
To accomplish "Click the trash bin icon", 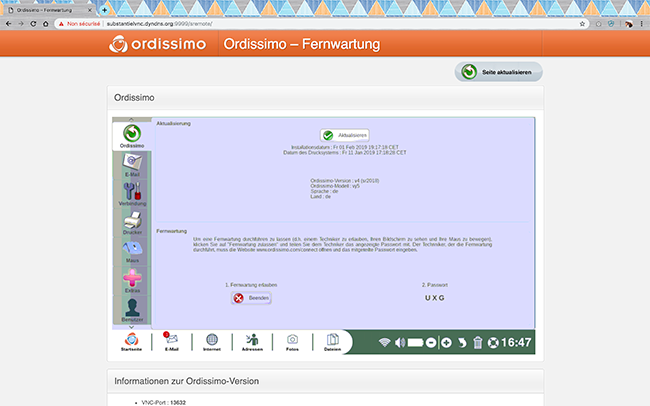I will click(478, 343).
